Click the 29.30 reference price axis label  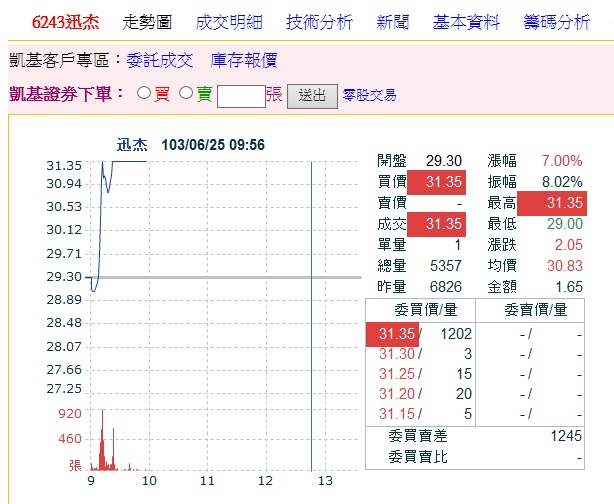pyautogui.click(x=64, y=277)
